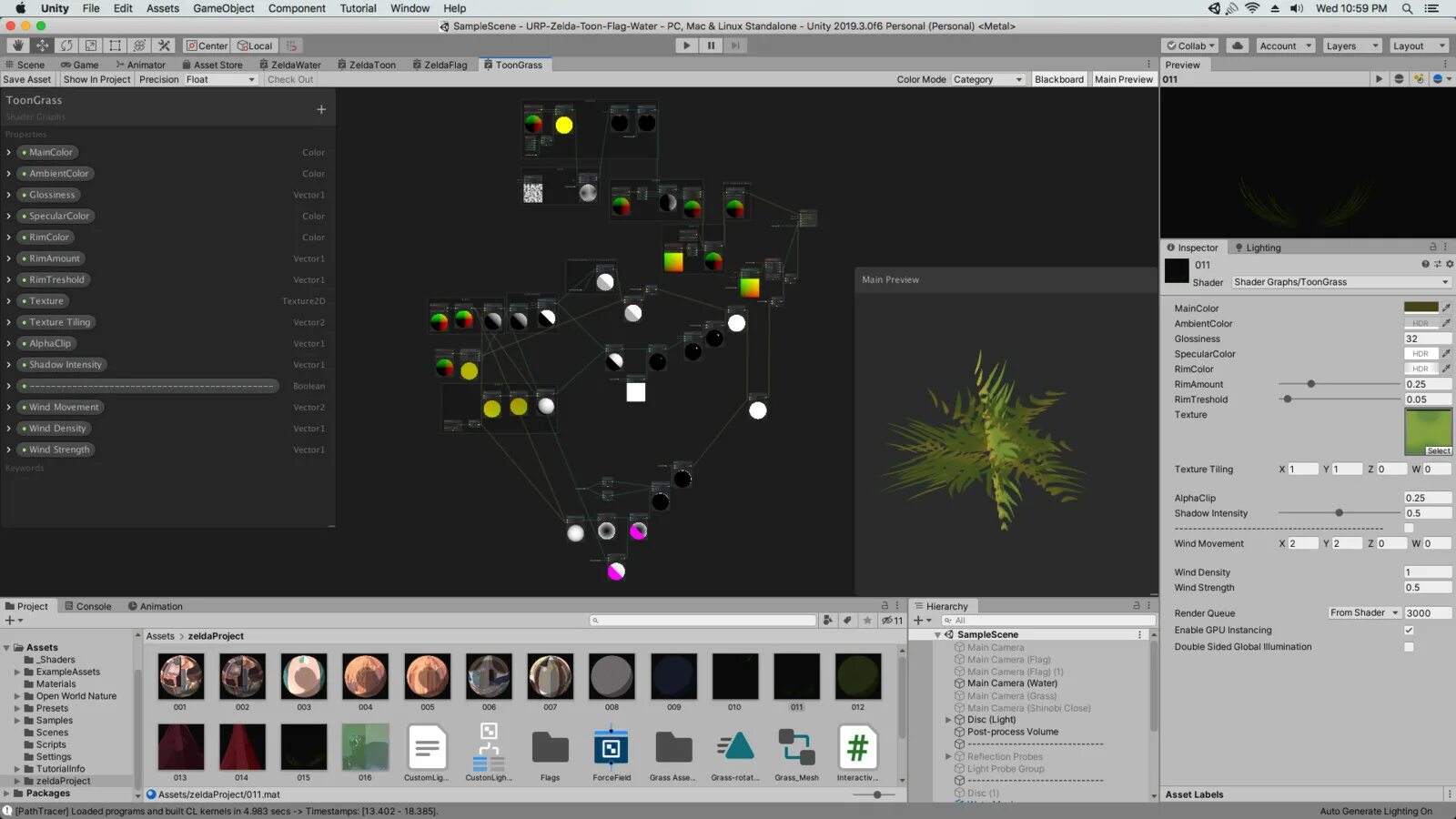1456x819 pixels.
Task: Open the Shader selection dropdown
Action: click(x=1341, y=282)
